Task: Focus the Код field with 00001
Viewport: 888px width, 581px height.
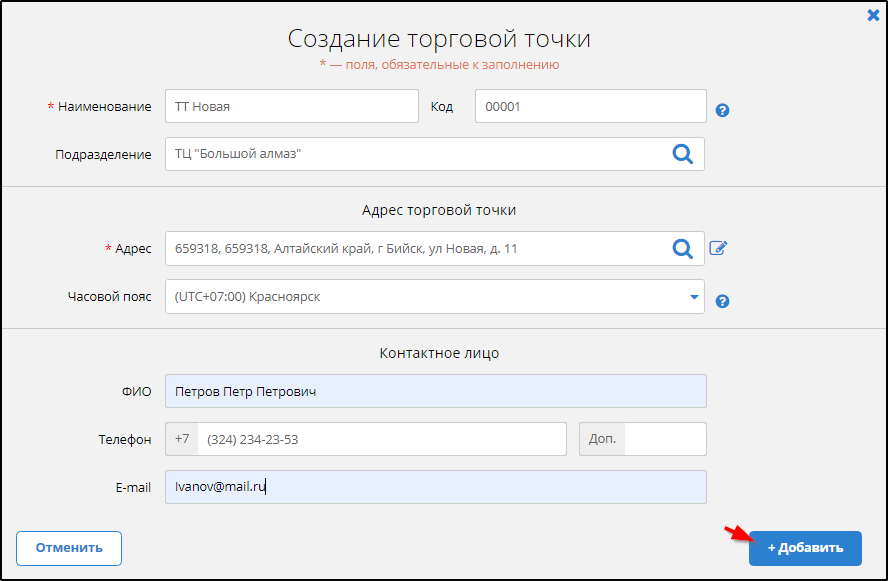Action: [x=591, y=106]
